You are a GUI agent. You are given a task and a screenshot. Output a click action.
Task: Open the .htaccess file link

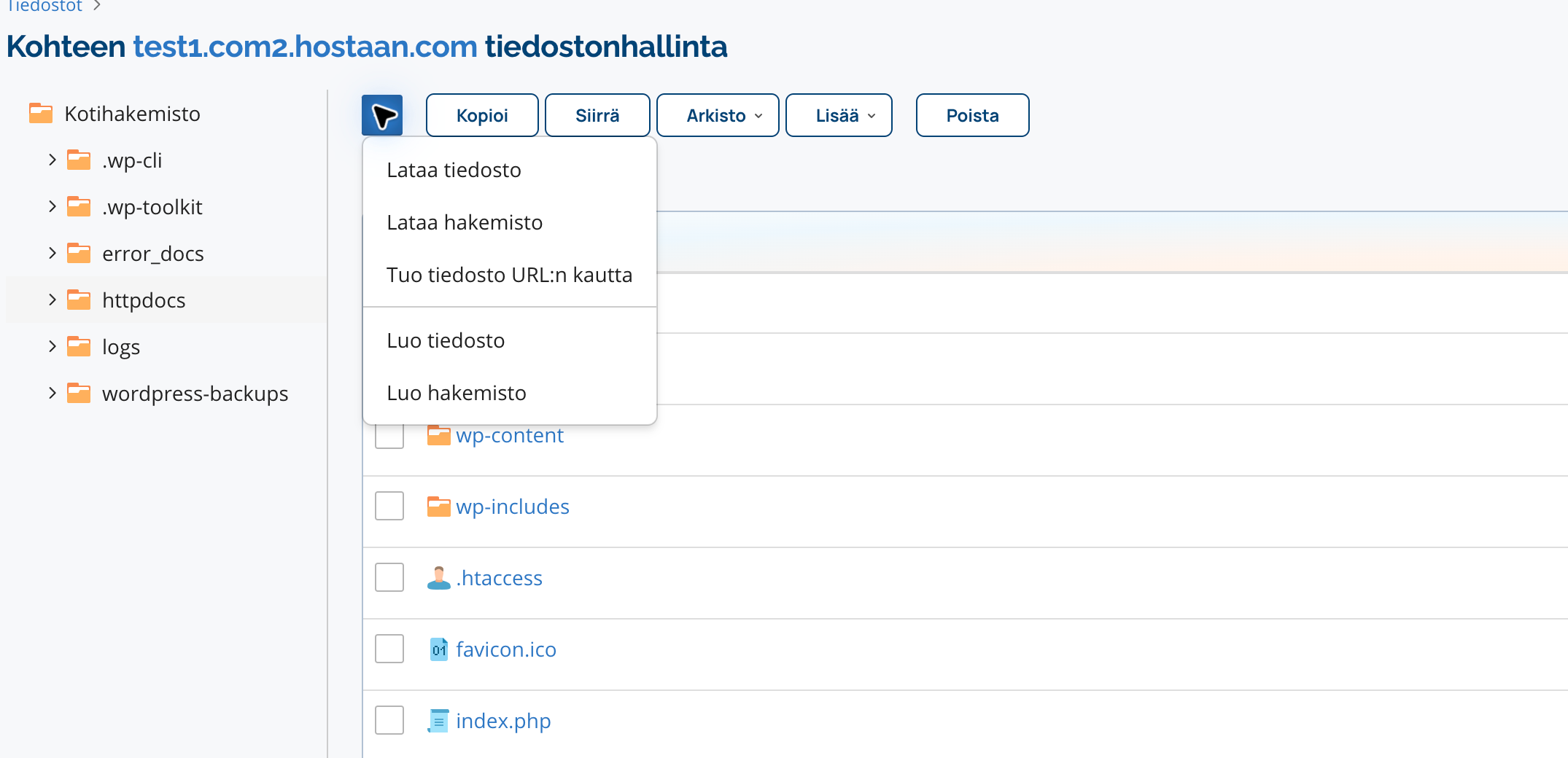click(500, 578)
